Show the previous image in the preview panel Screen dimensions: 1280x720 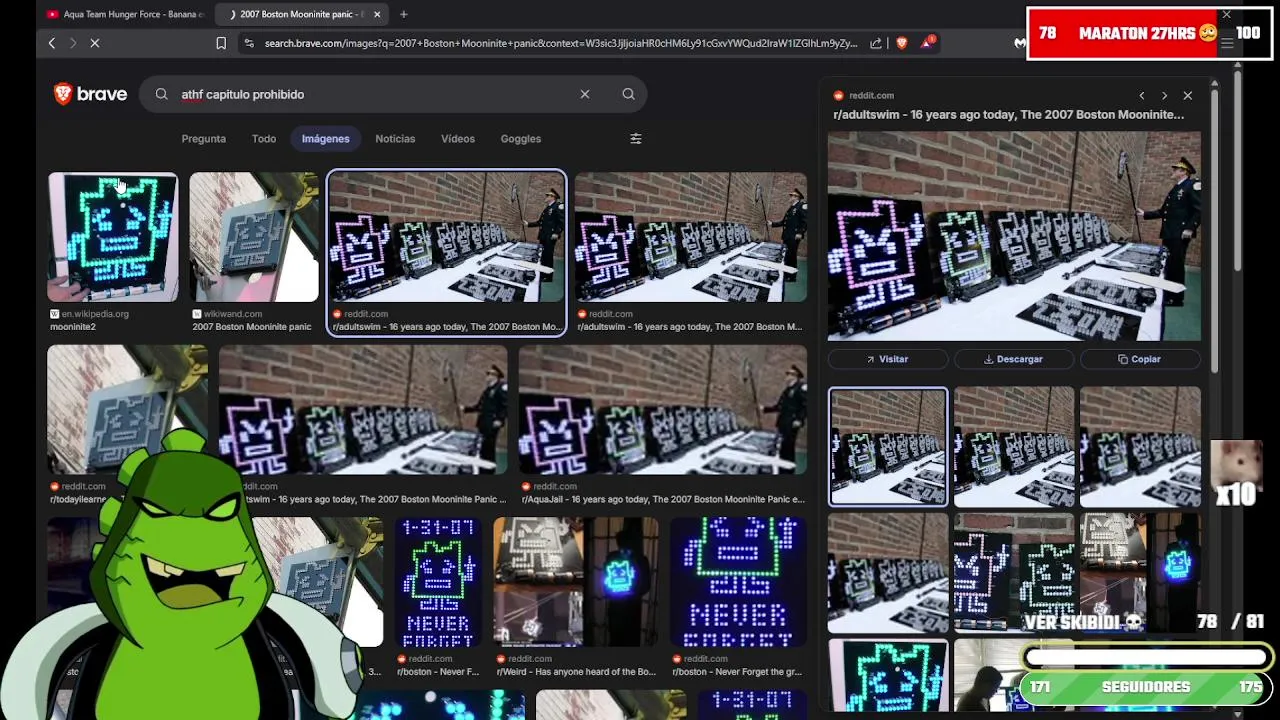pyautogui.click(x=1141, y=95)
